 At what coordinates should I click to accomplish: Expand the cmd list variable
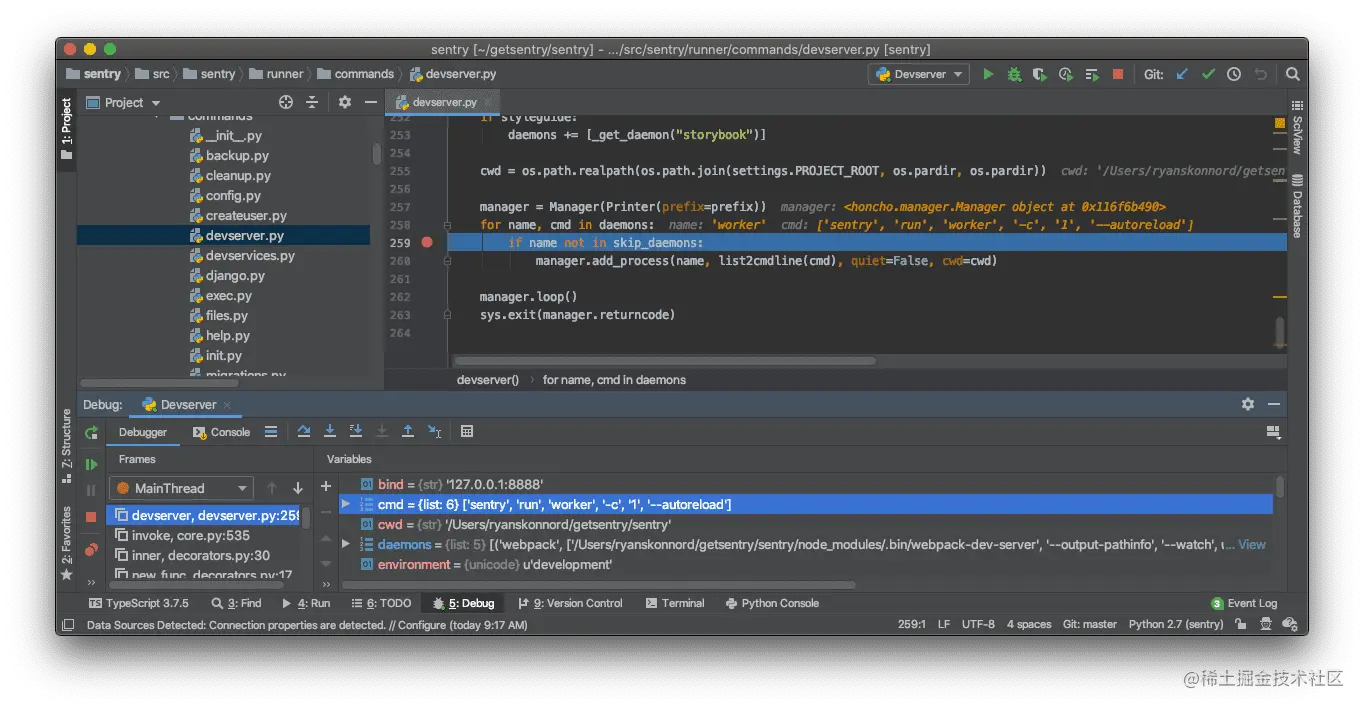pyautogui.click(x=346, y=505)
